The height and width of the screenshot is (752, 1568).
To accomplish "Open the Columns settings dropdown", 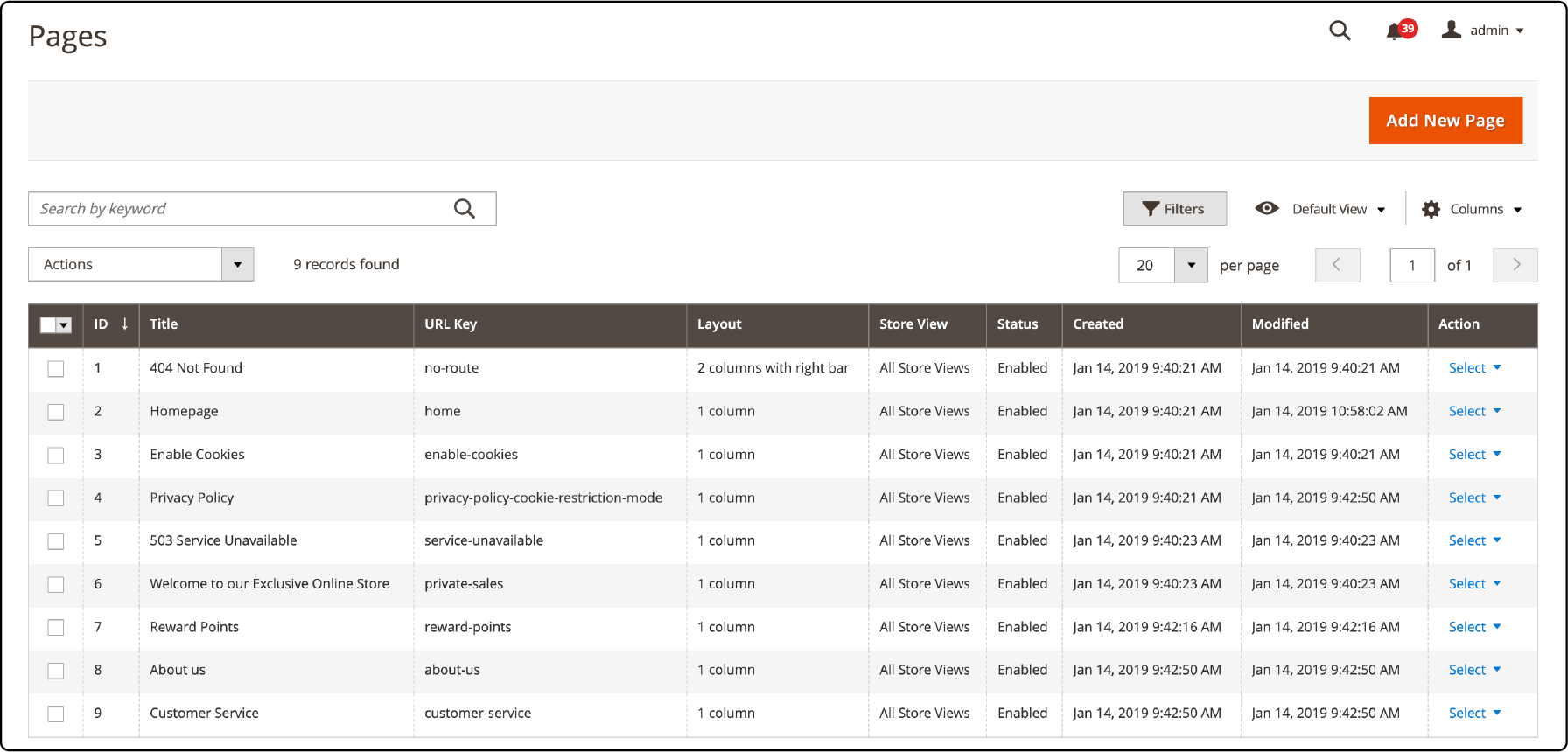I will 1472,209.
